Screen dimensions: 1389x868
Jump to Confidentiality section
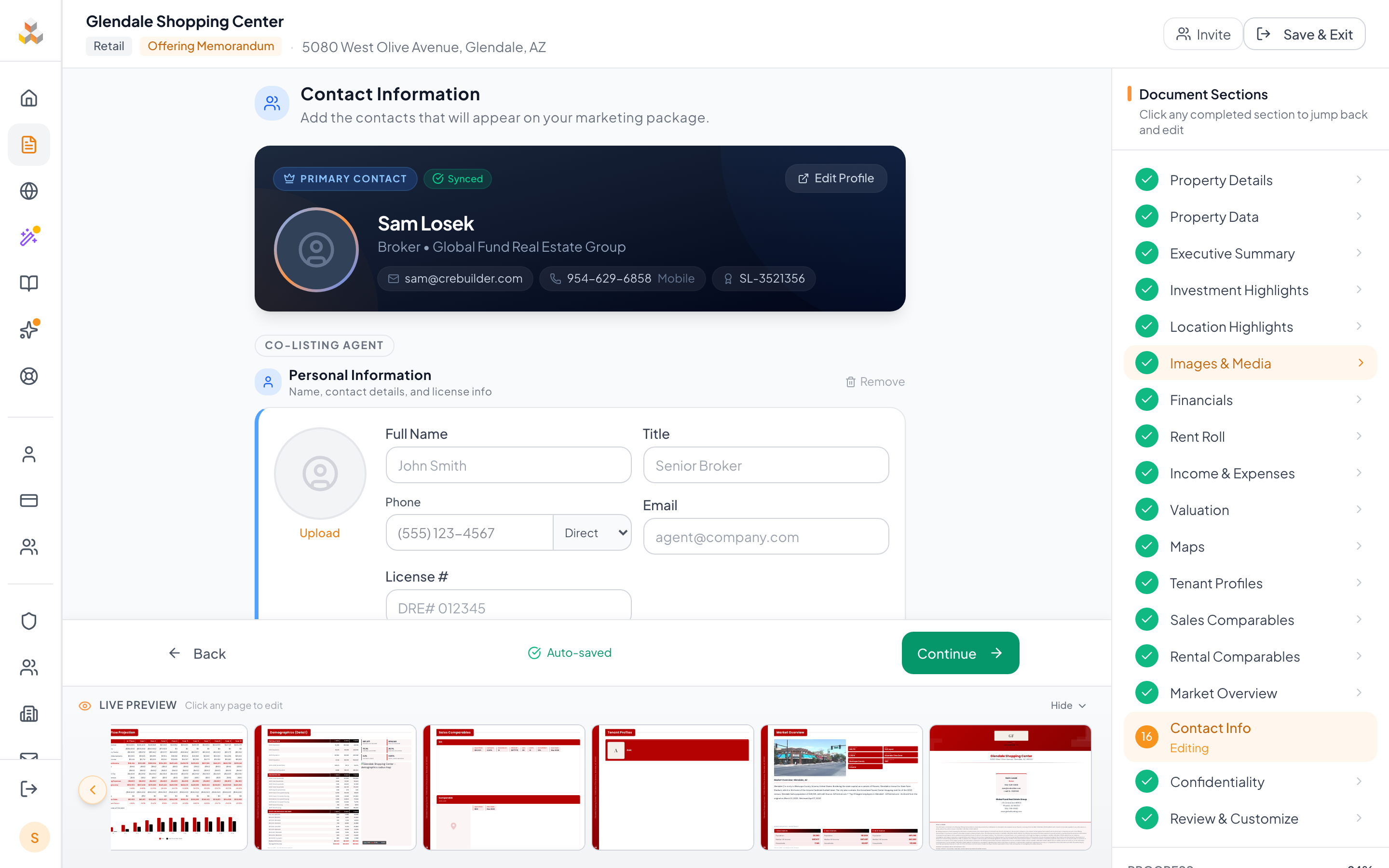1250,782
